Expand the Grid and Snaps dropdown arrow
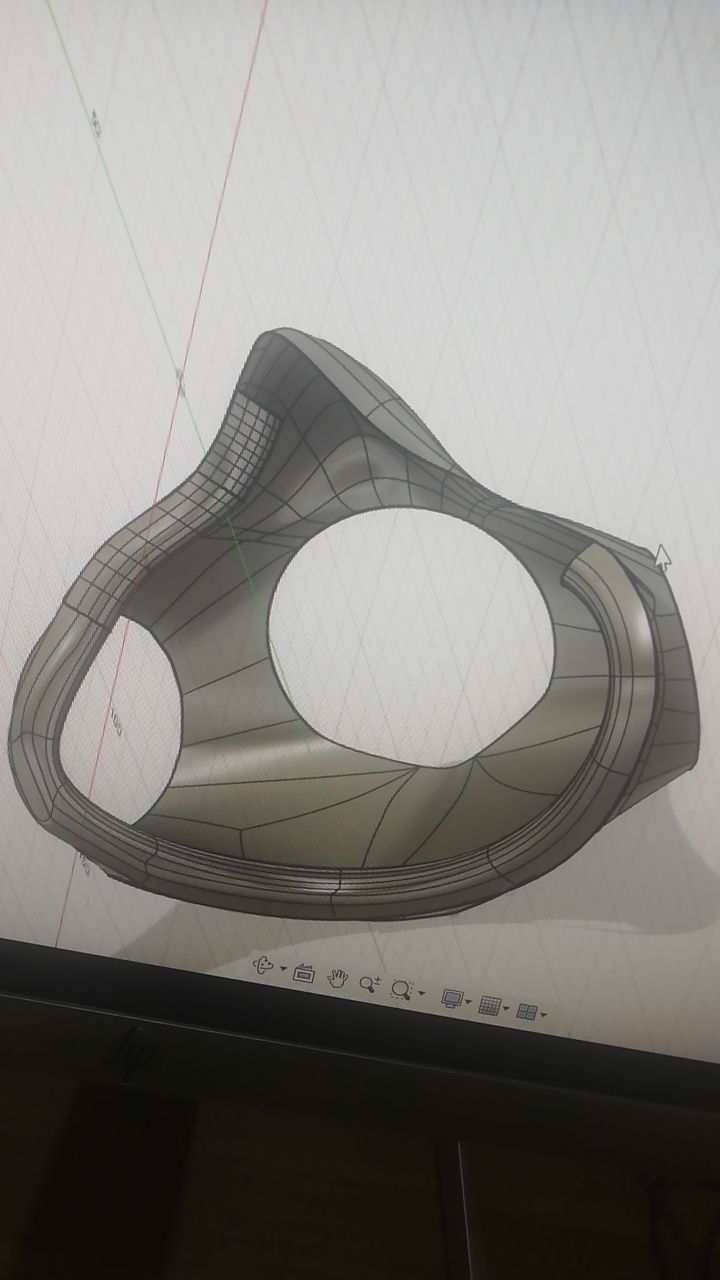 click(x=506, y=1008)
